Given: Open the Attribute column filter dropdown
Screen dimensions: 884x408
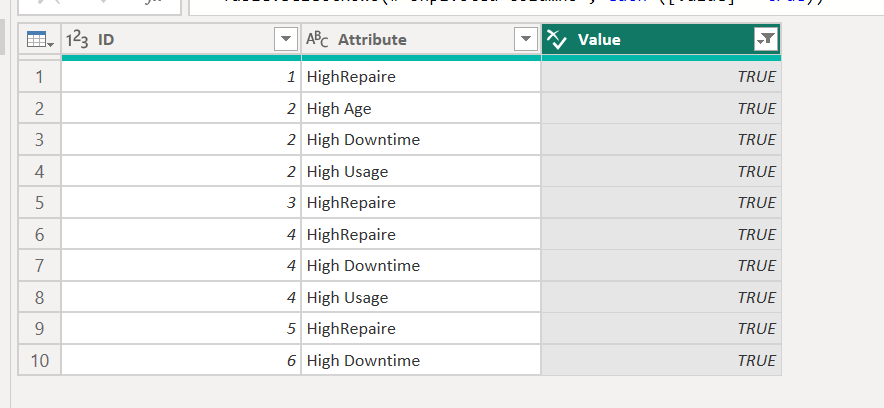Looking at the screenshot, I should [526, 39].
